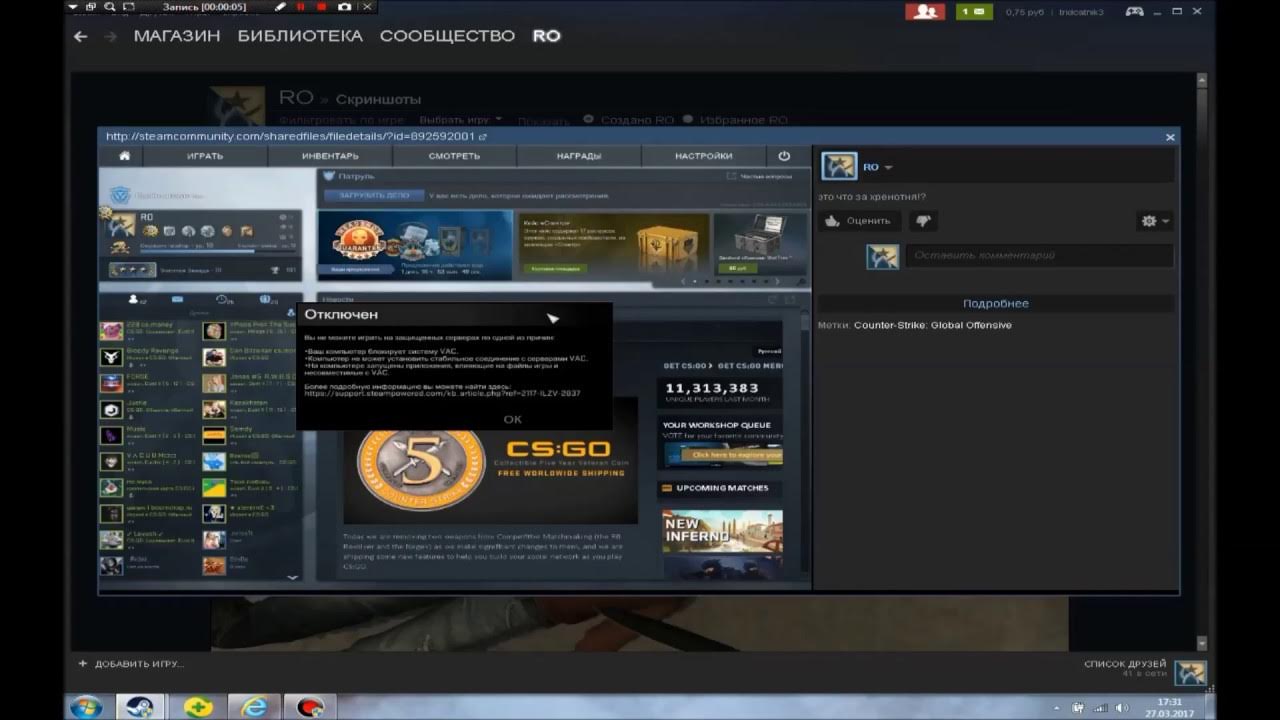Close the screenshot detail overlay
Image resolution: width=1280 pixels, height=720 pixels.
[1170, 137]
